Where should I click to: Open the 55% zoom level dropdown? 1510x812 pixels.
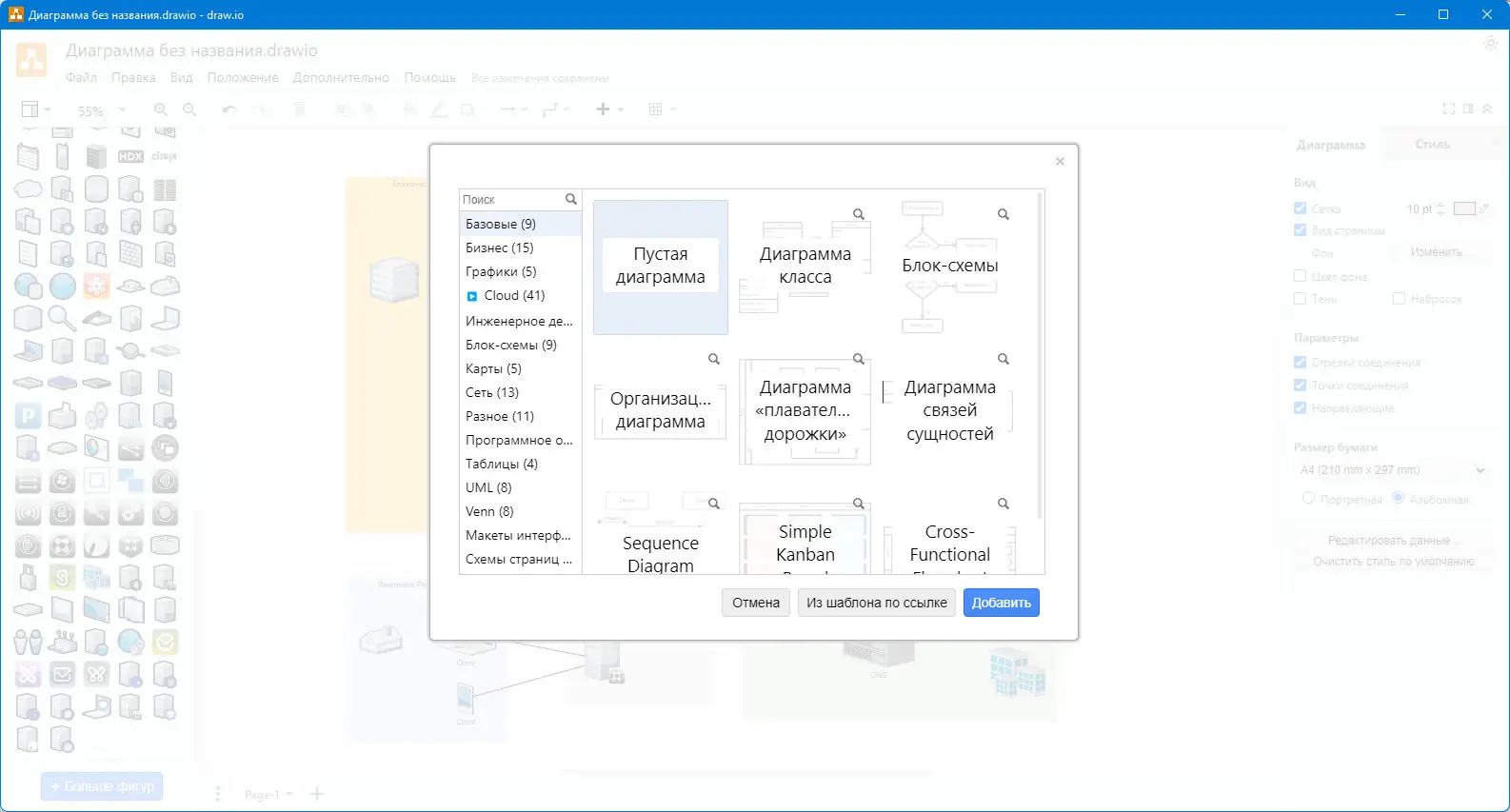(x=101, y=110)
